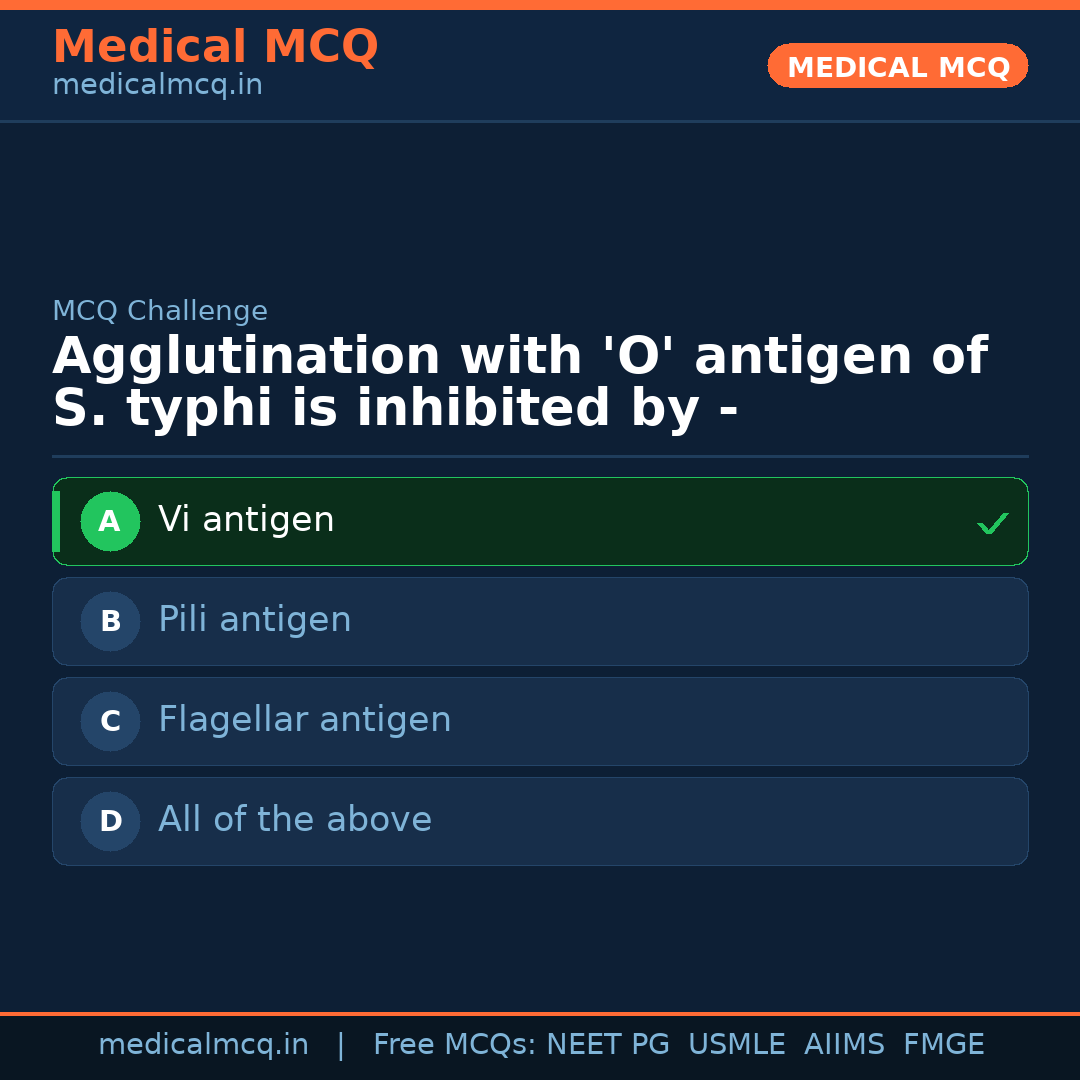Switch to the USMLE section
Screen dimensions: 1080x1080
tap(737, 1044)
